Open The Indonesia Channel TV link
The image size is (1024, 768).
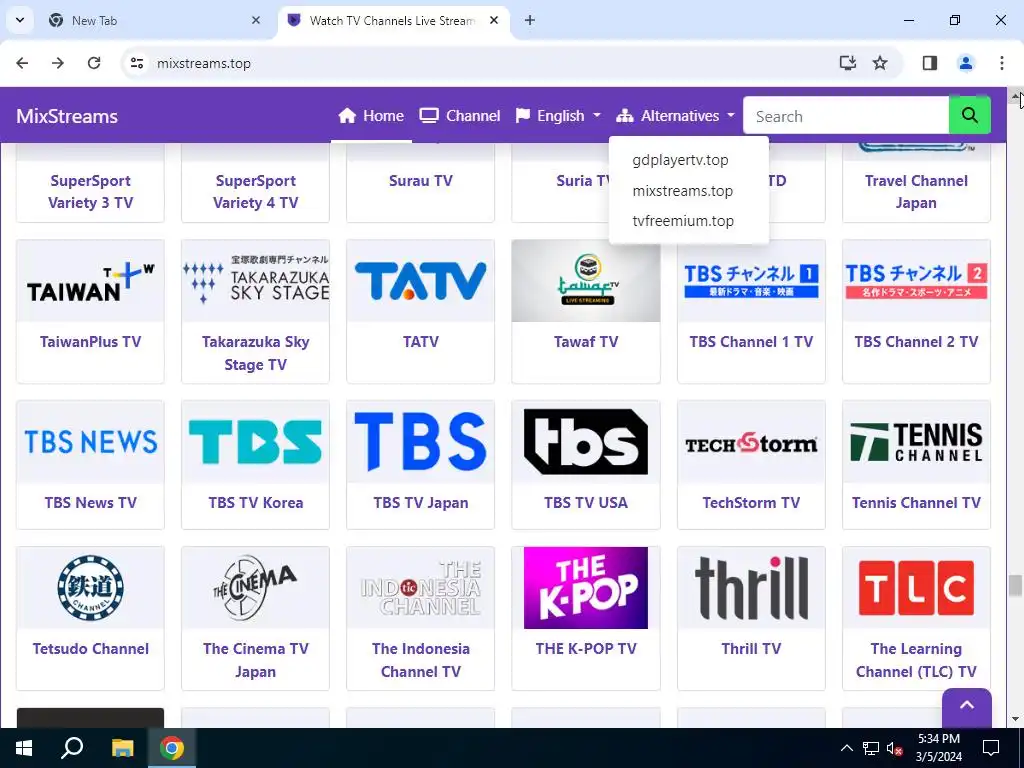point(421,660)
